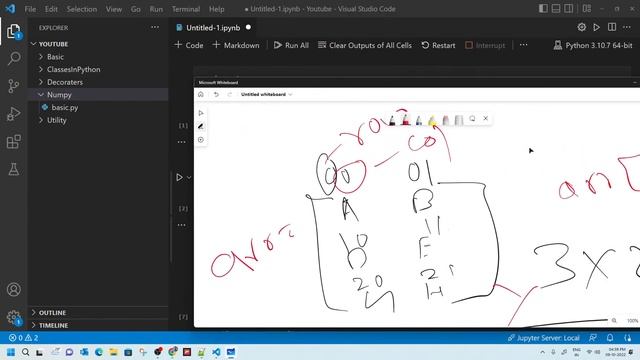Select the yellow highlighter swatch
The image size is (640, 360).
(432, 120)
